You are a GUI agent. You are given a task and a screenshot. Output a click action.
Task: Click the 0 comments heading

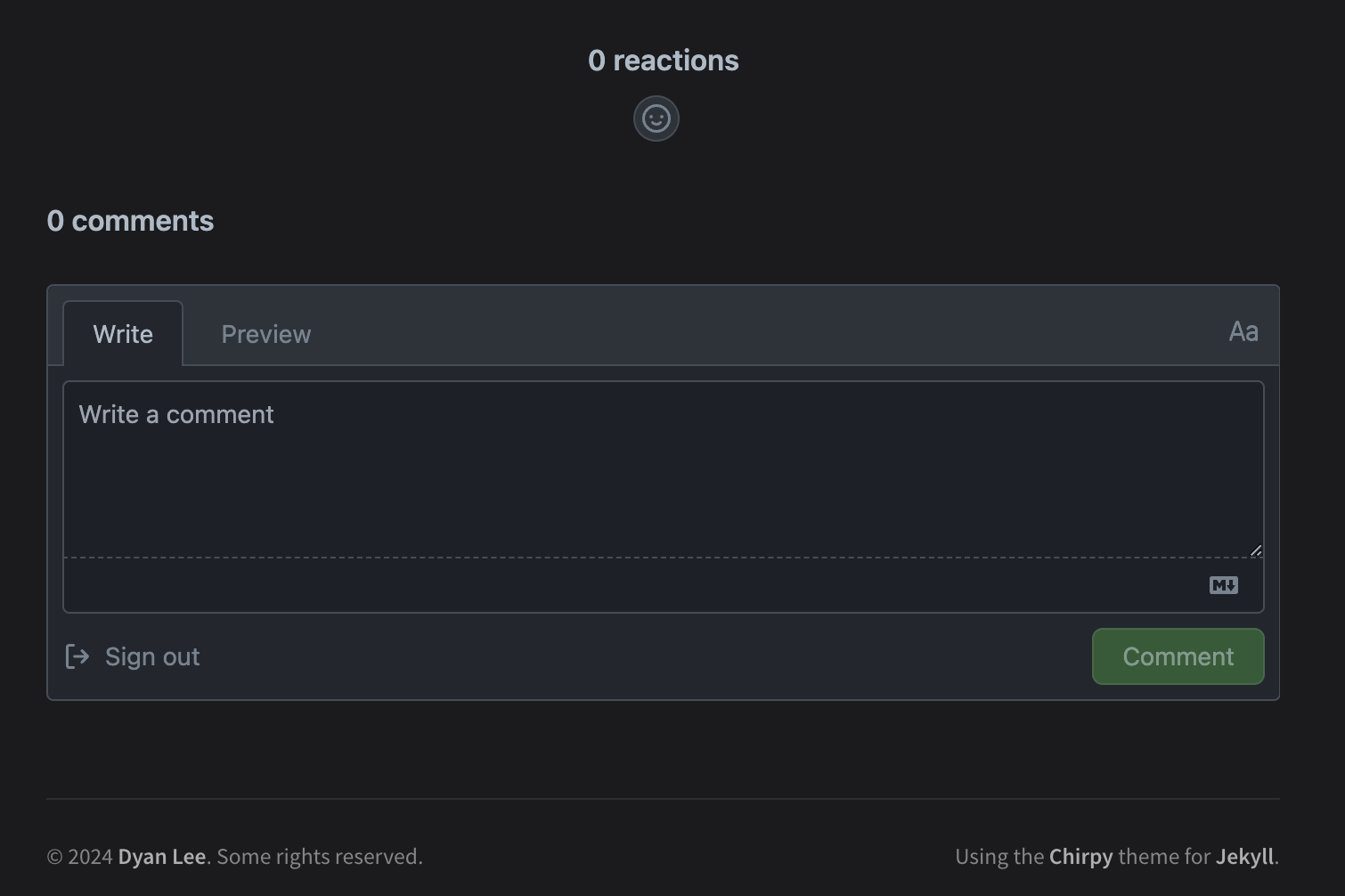point(130,221)
